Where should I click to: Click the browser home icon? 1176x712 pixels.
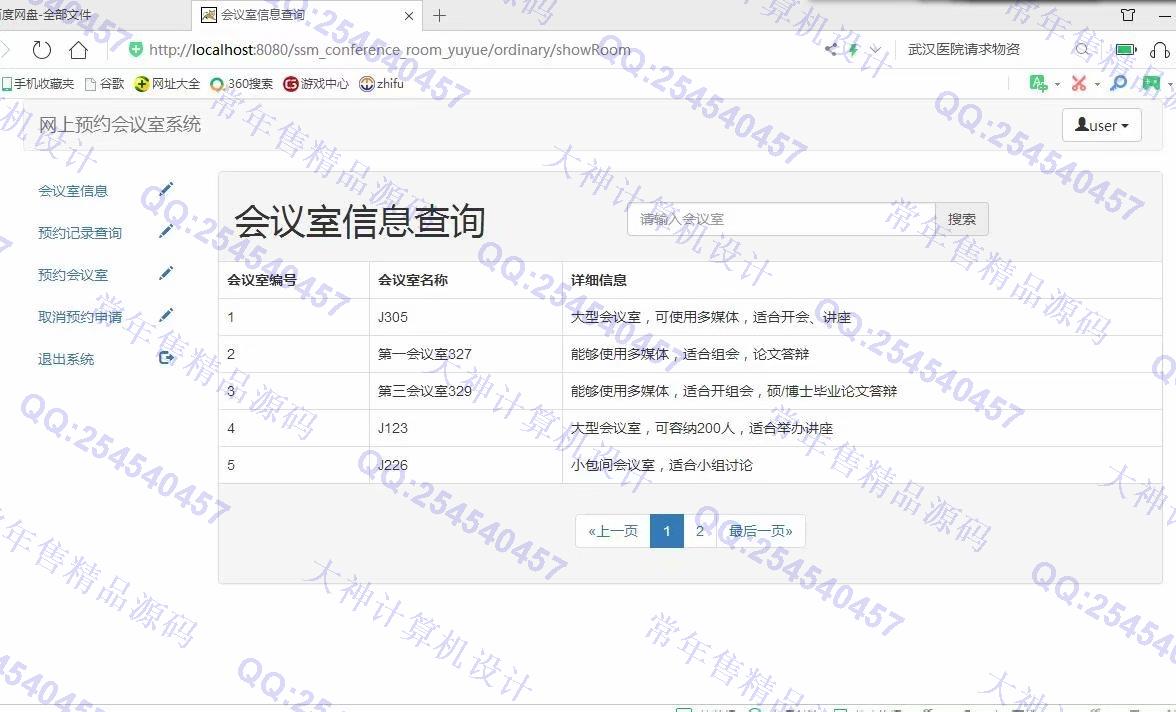coord(79,50)
